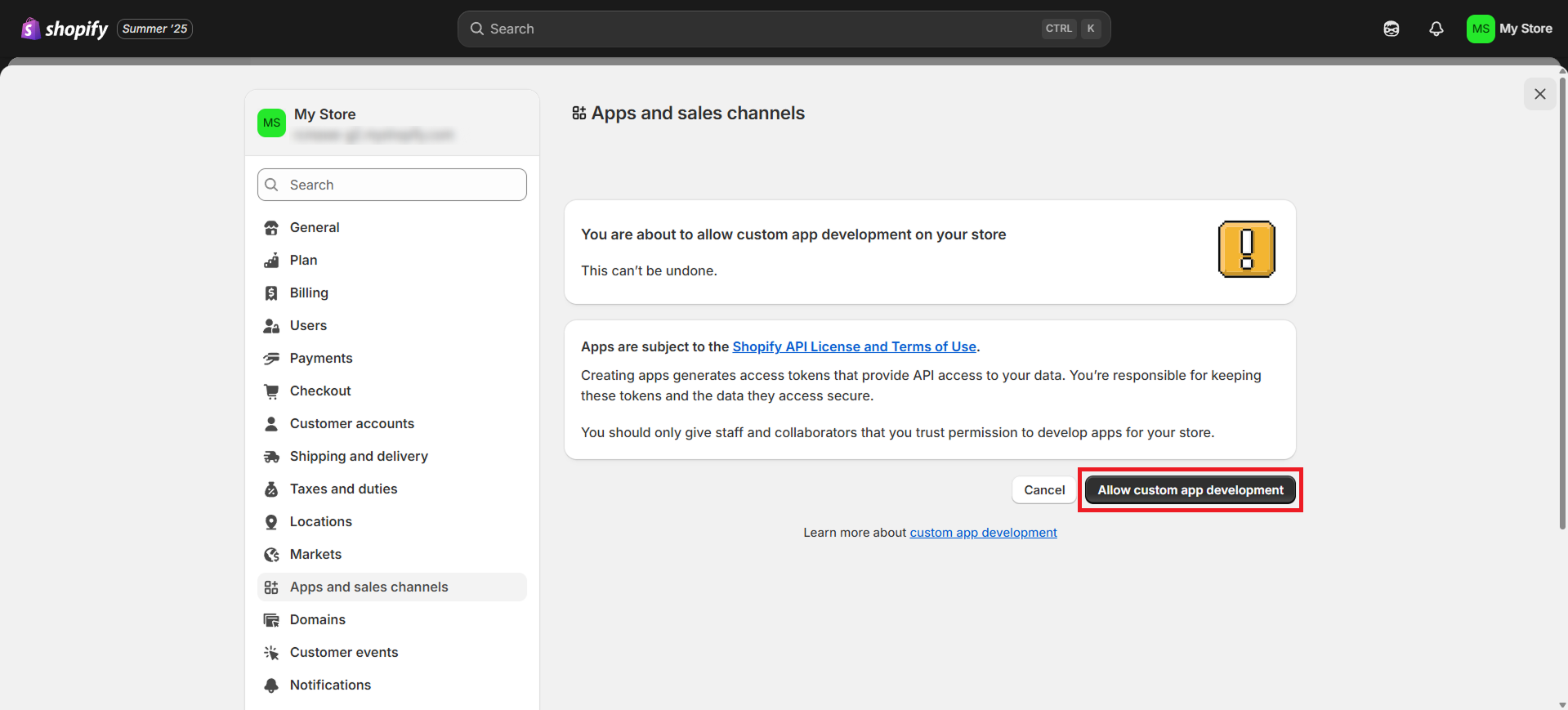Screen dimensions: 1568x710
Task: Click the scrollbar down arrow
Action: pyautogui.click(x=1562, y=704)
